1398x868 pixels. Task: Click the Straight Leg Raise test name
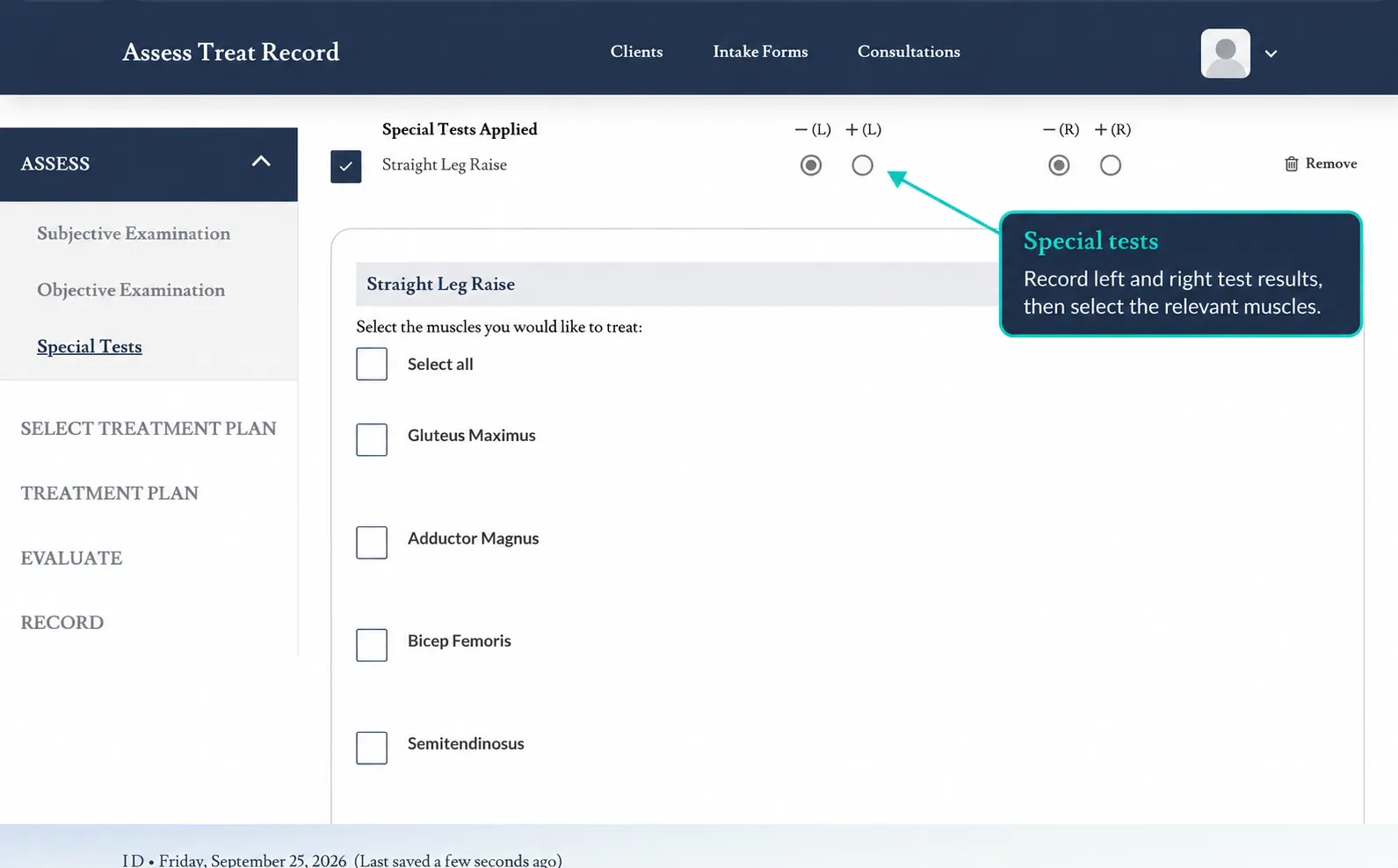[x=445, y=165]
